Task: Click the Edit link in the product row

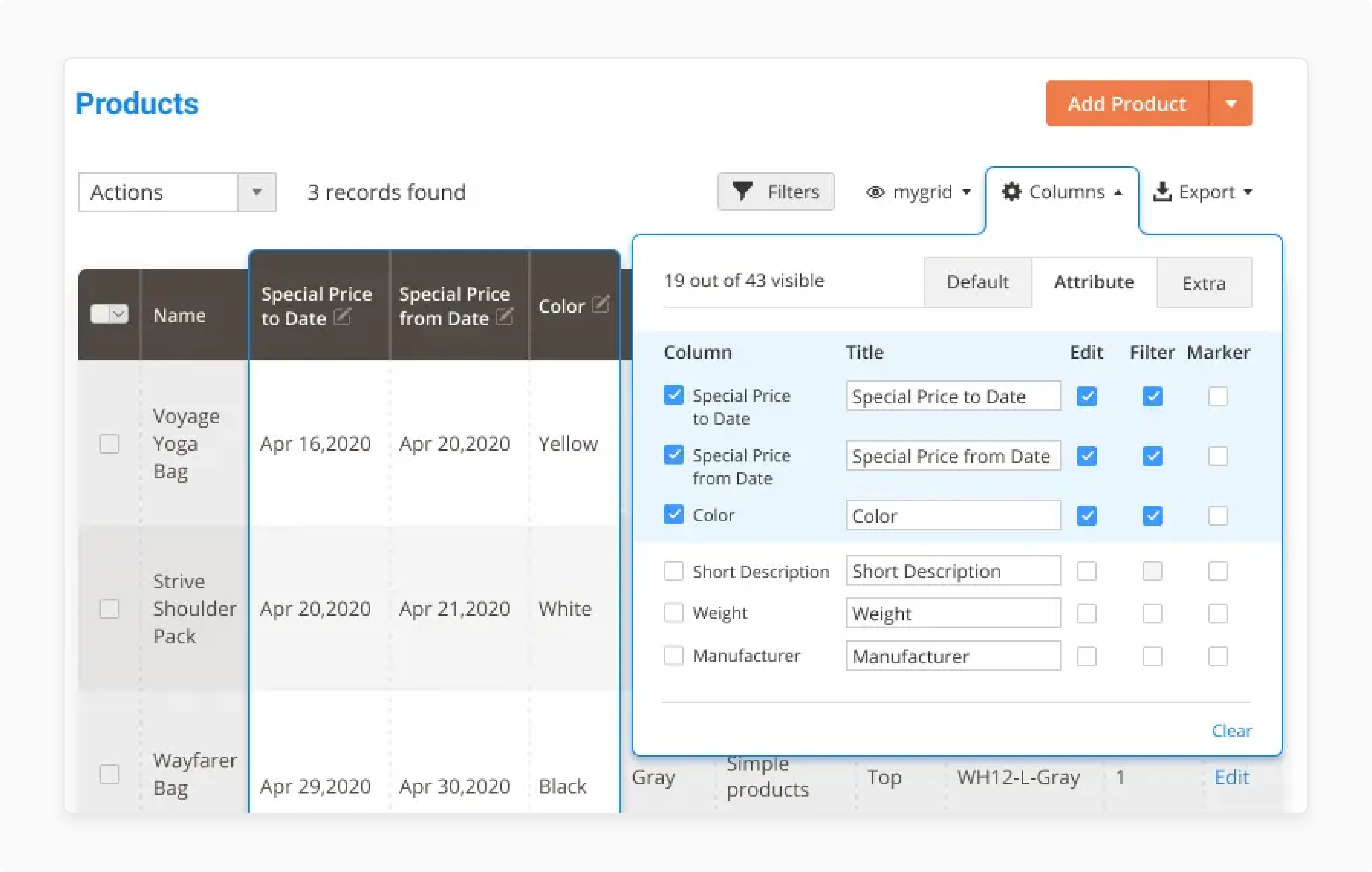Action: coord(1231,777)
